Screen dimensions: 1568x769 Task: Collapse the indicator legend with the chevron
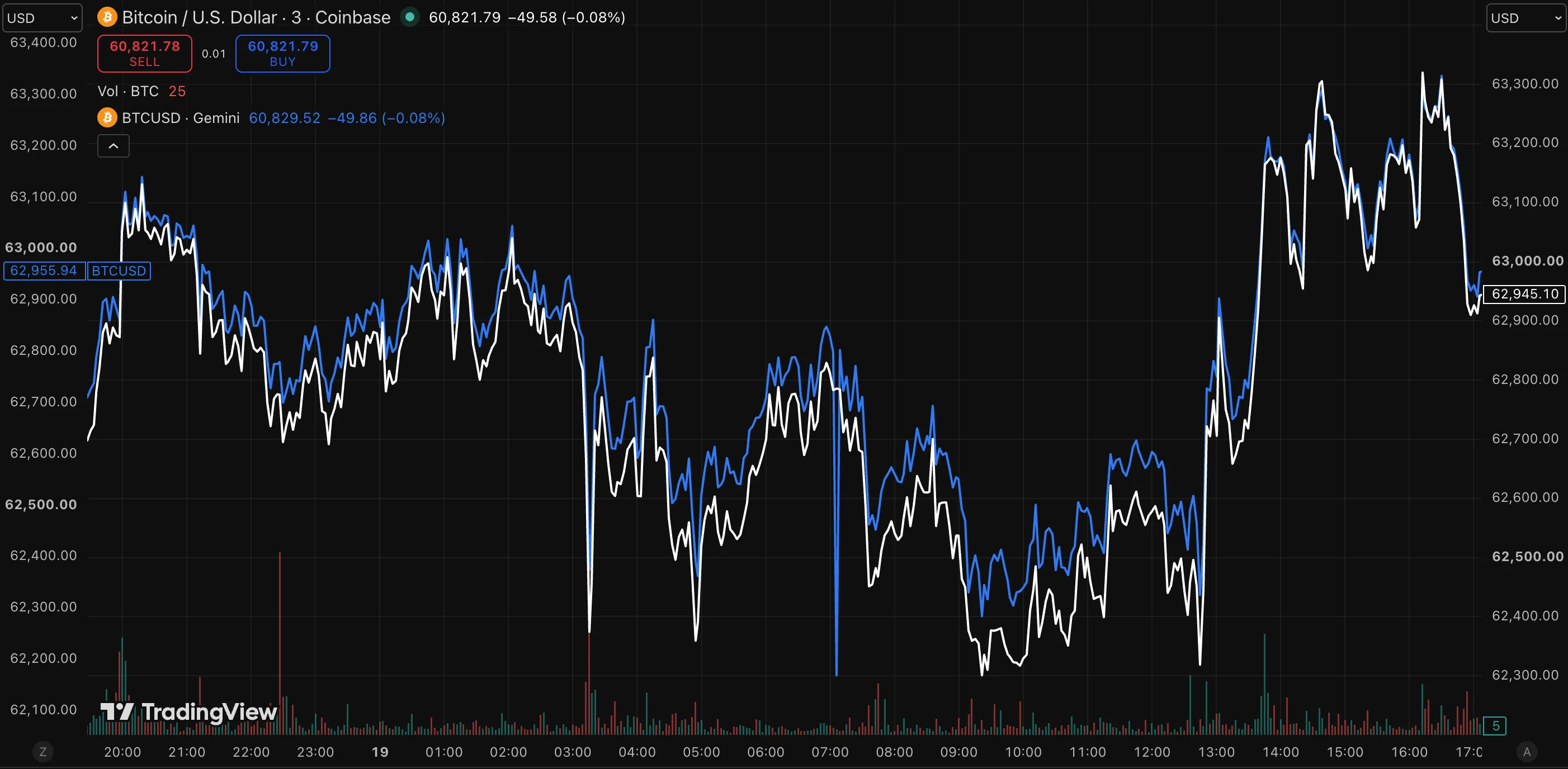point(113,146)
